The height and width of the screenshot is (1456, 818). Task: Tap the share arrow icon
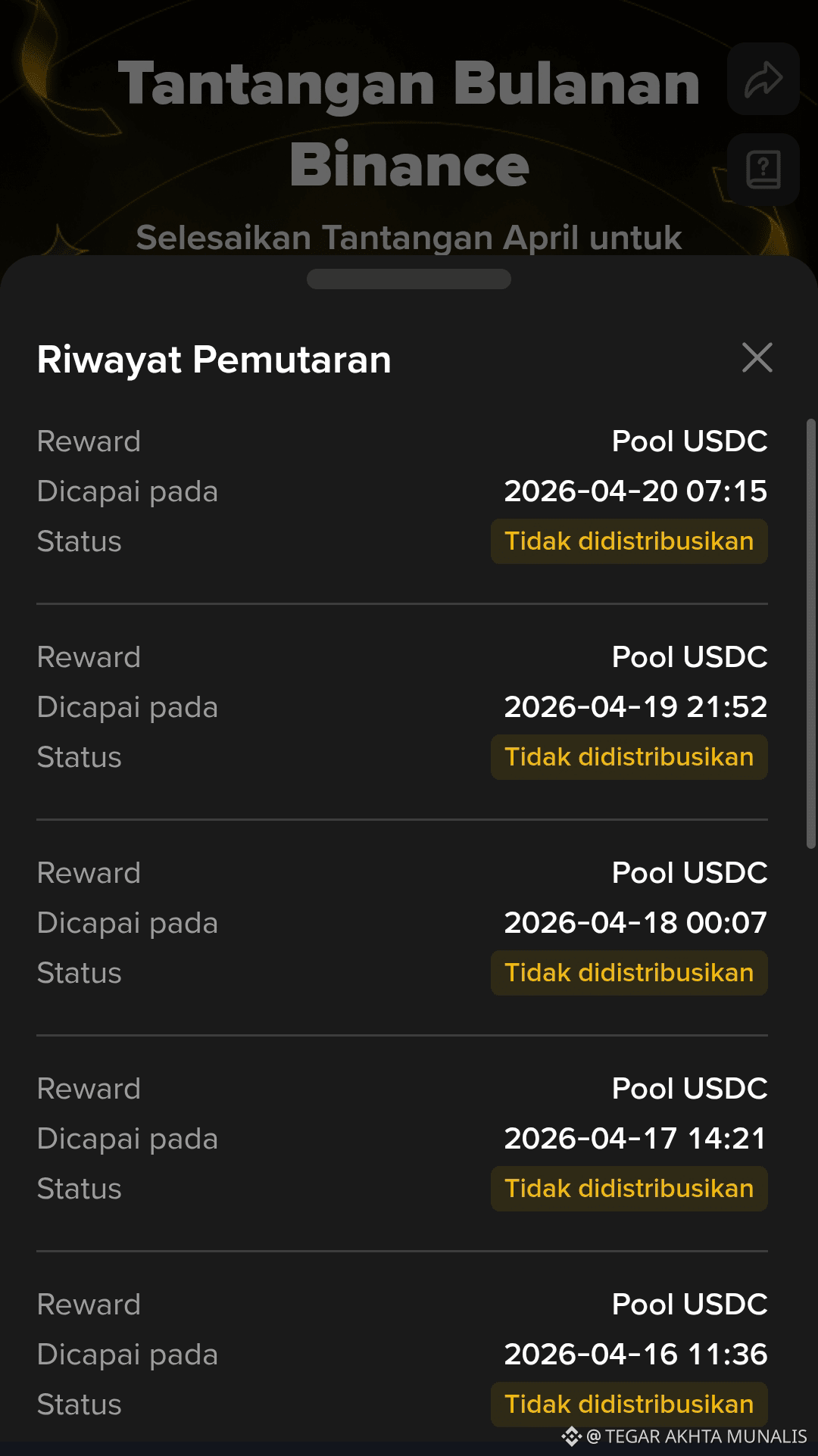coord(763,80)
